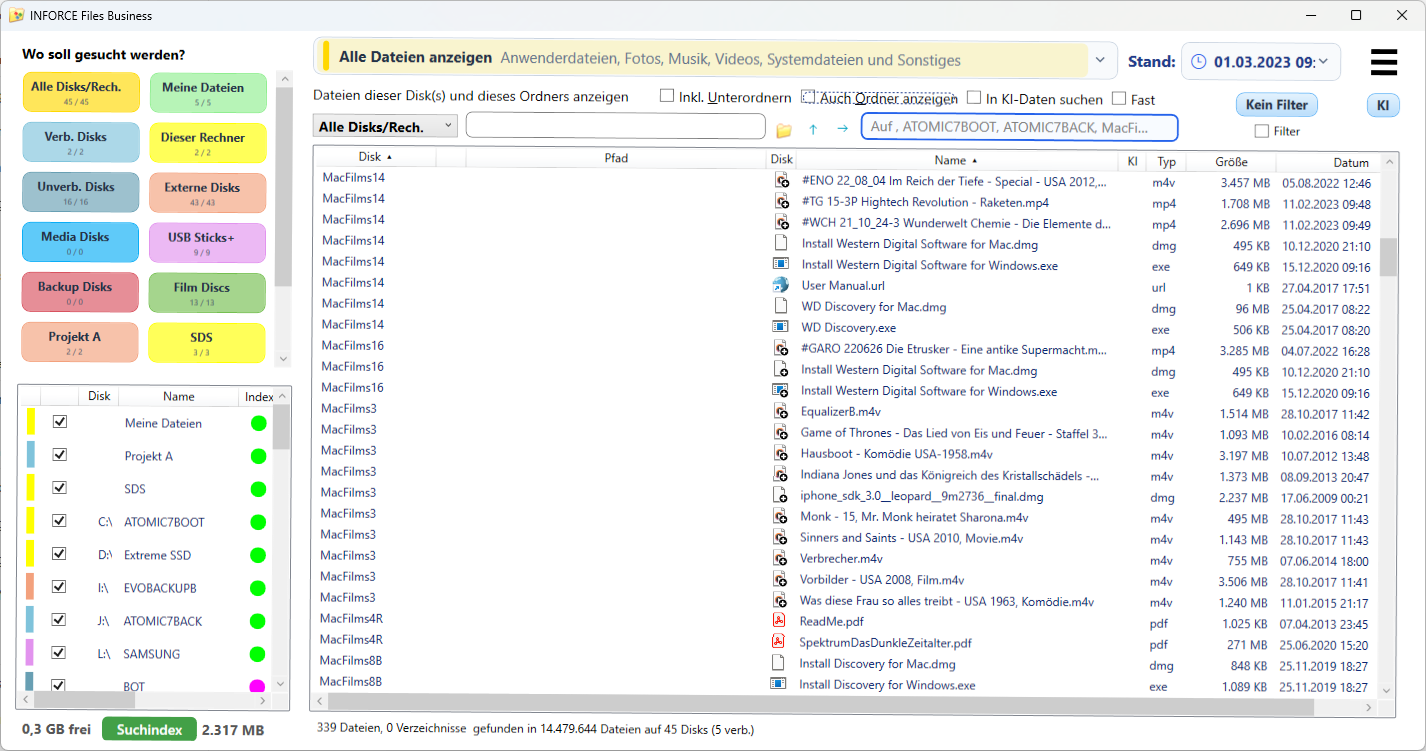Viewport: 1426px width, 751px height.
Task: Click the exe icon for Install Discovery for Windows.exe
Action: pyautogui.click(x=778, y=684)
